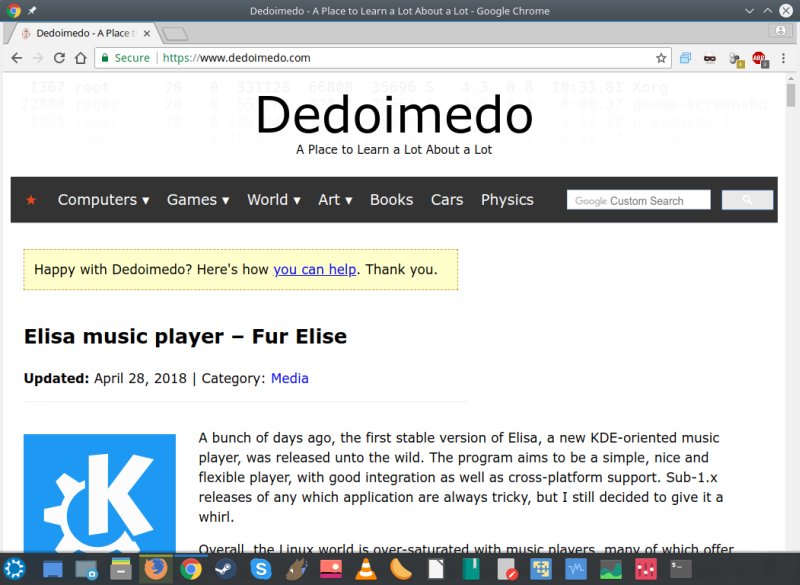800x585 pixels.
Task: Go back with the browser back arrow
Action: 16,58
